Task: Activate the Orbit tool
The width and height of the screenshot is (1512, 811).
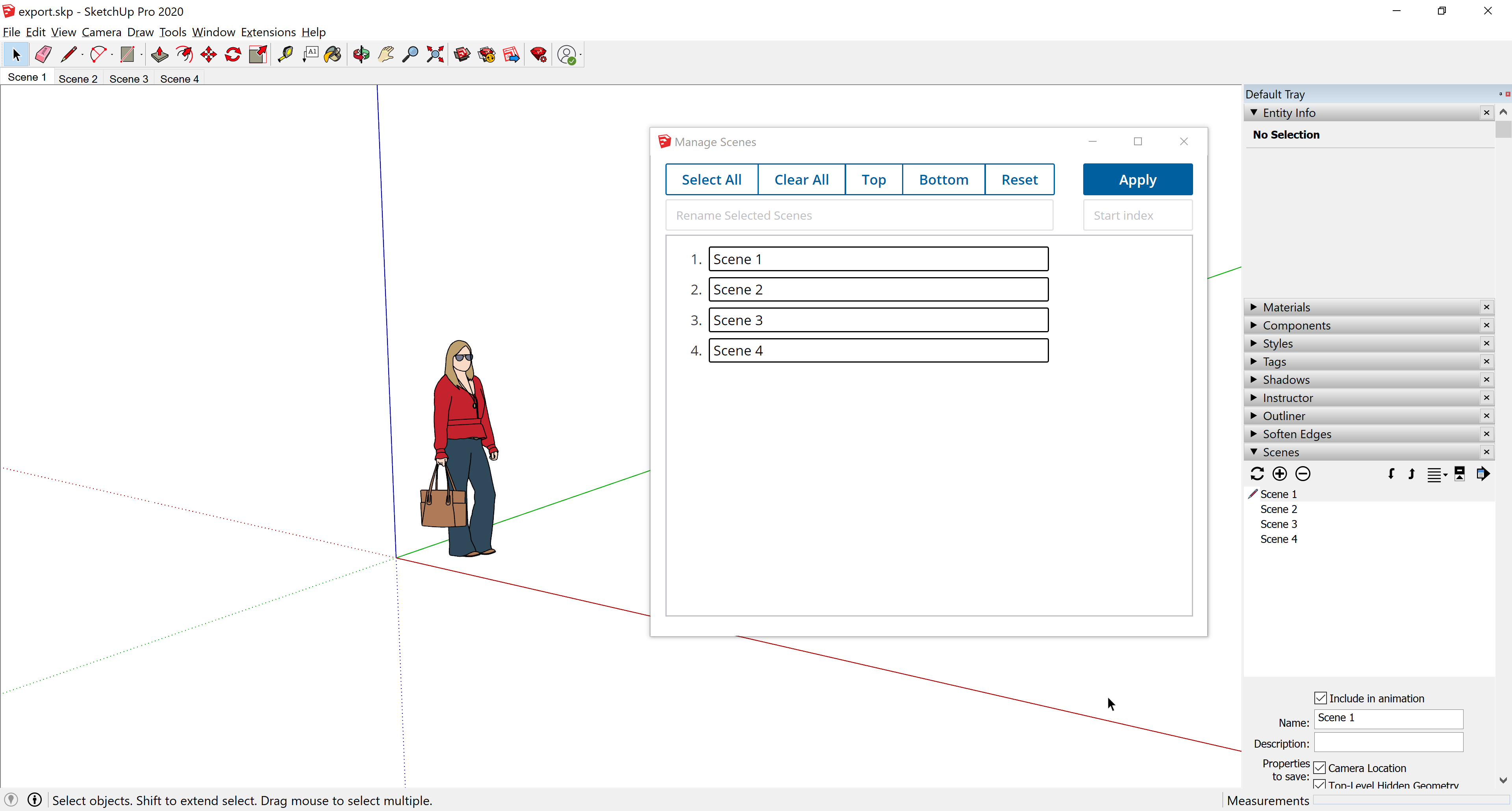Action: click(x=361, y=55)
